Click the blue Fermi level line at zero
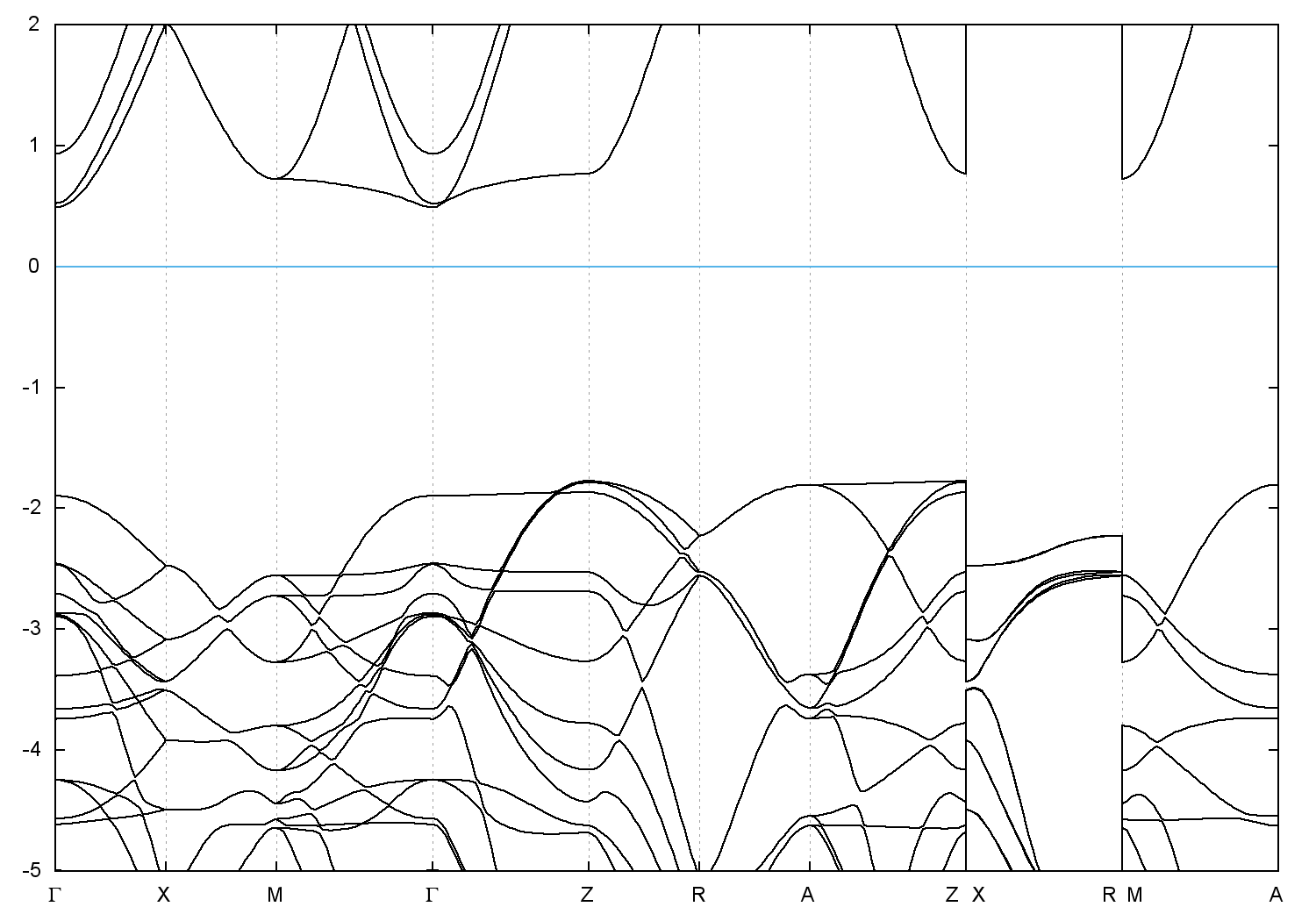The height and width of the screenshot is (921, 1316). [667, 266]
